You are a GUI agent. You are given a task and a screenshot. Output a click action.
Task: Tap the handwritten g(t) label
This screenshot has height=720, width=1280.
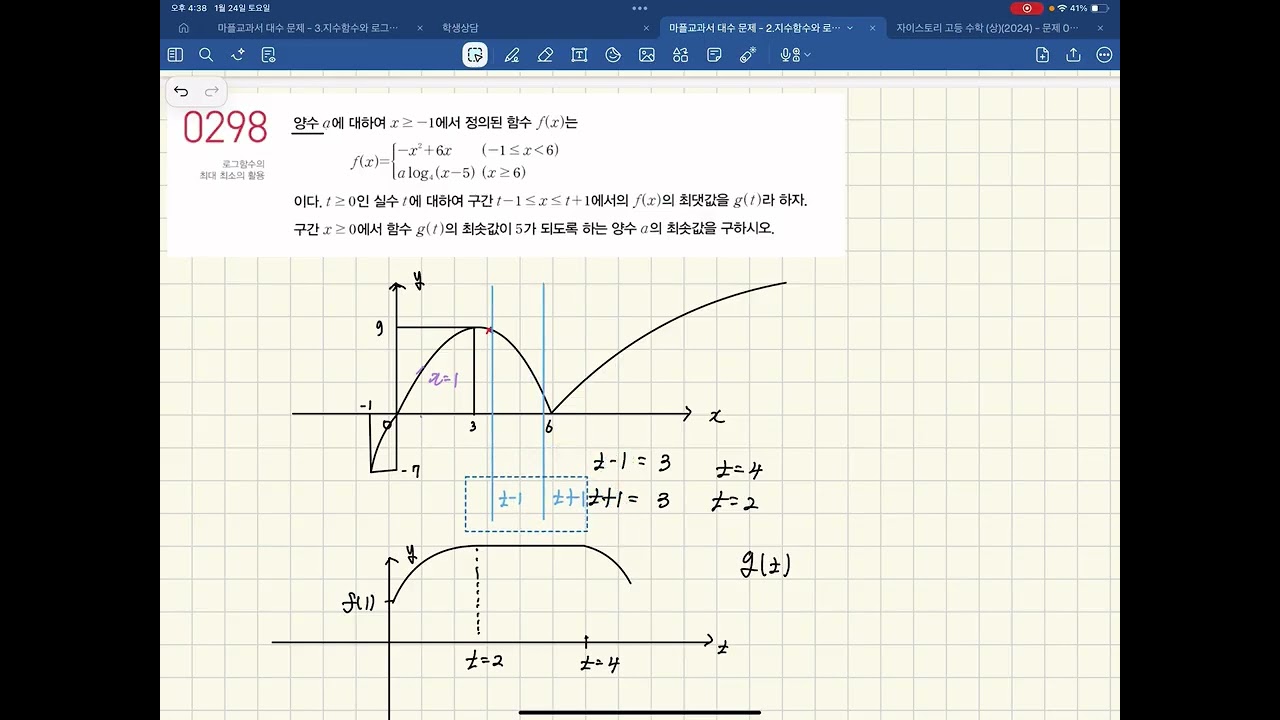[765, 566]
